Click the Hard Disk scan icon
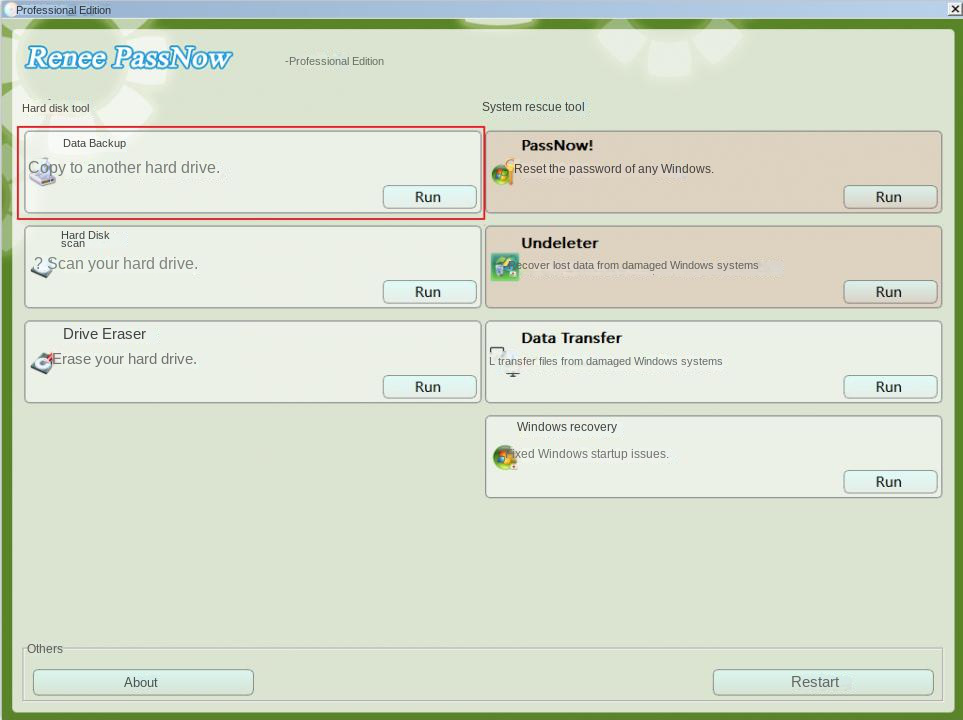The image size is (963, 720). coord(42,267)
